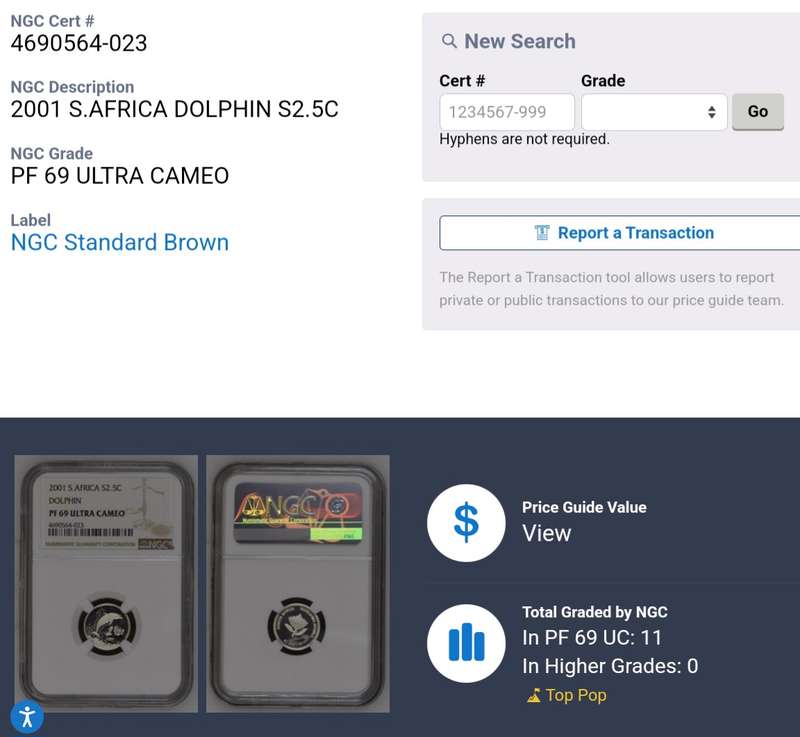Click the Price Guide Value heading
The image size is (800, 737).
pyautogui.click(x=584, y=507)
